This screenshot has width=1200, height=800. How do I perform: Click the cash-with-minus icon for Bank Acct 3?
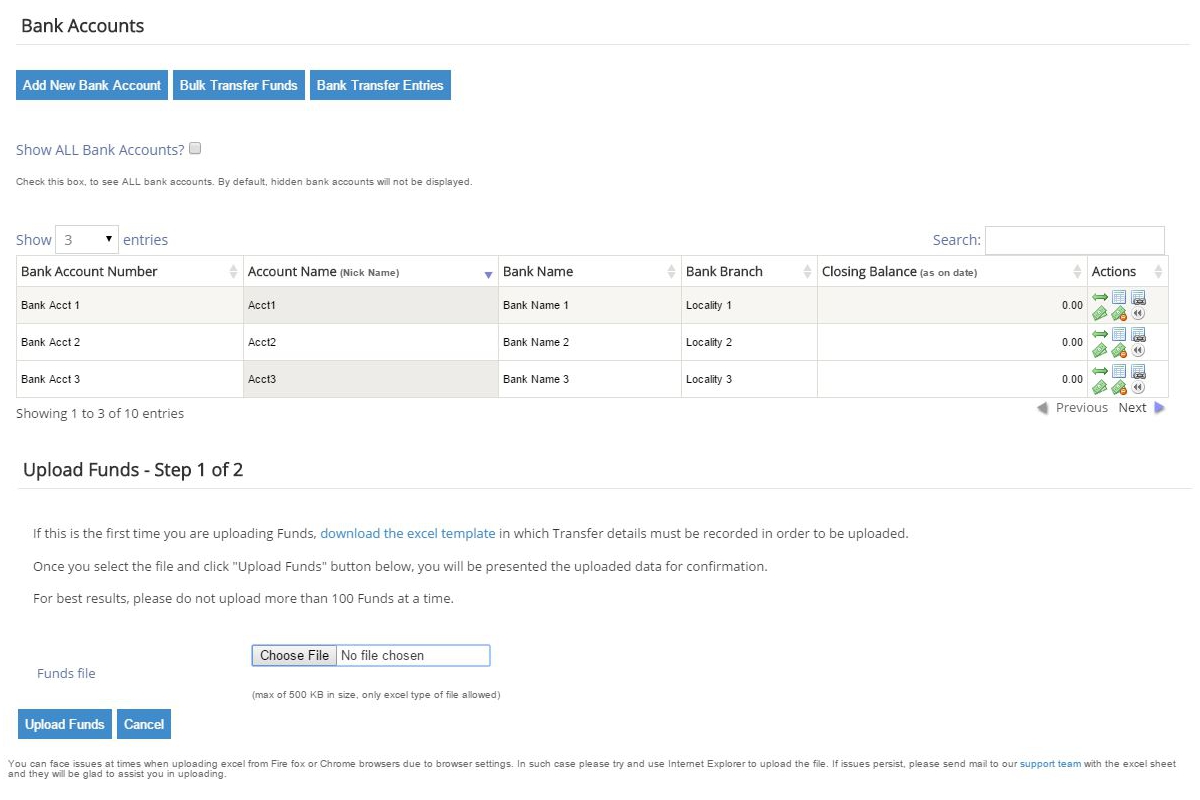point(1120,387)
